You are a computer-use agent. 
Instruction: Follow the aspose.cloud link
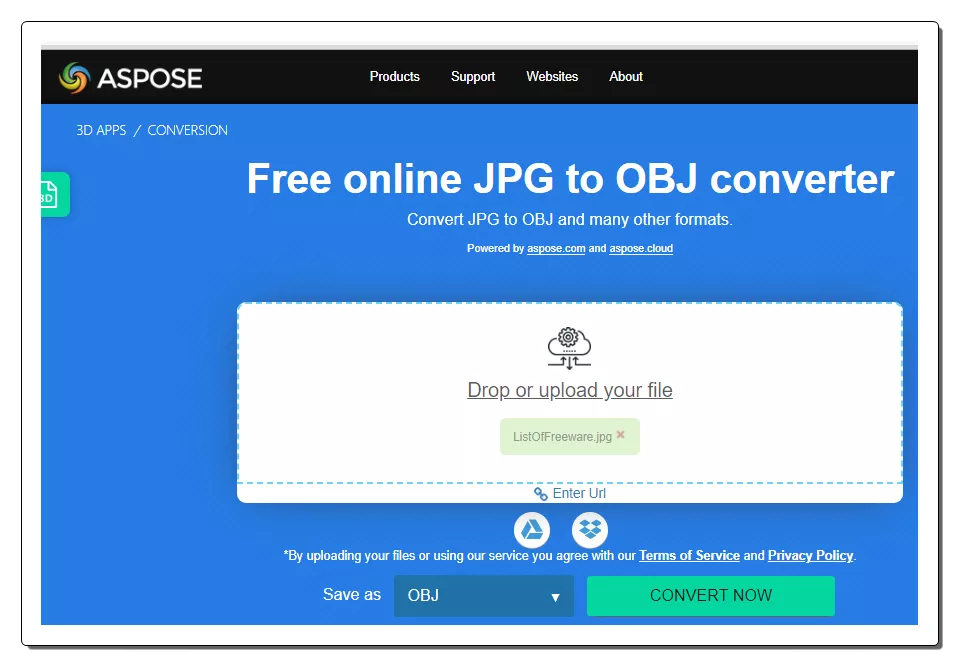[641, 248]
